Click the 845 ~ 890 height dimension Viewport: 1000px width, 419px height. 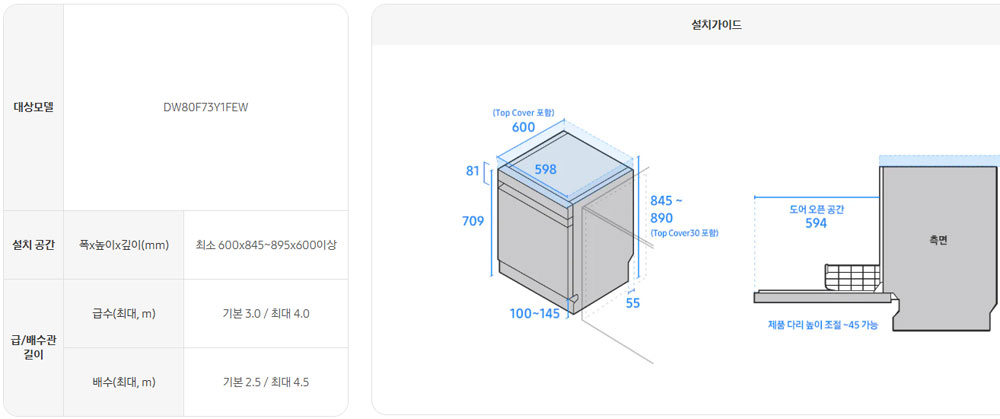tap(666, 209)
